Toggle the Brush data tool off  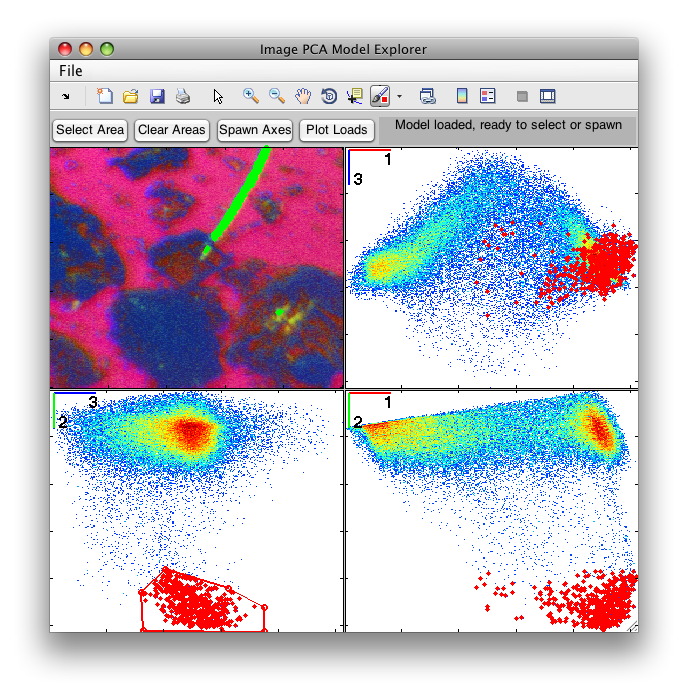tap(380, 97)
